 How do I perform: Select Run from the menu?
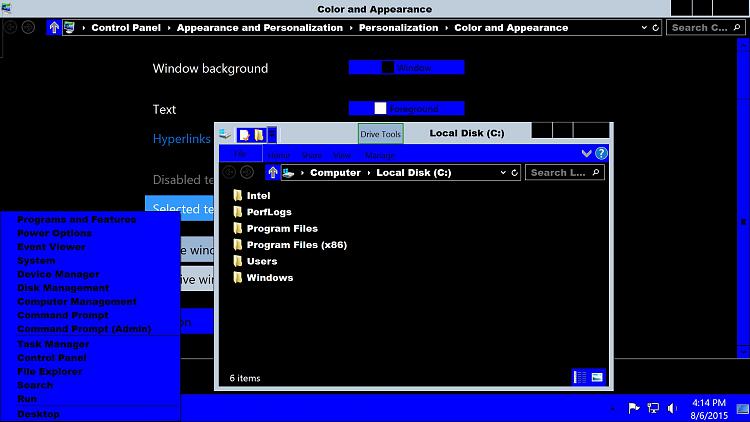click(x=27, y=399)
